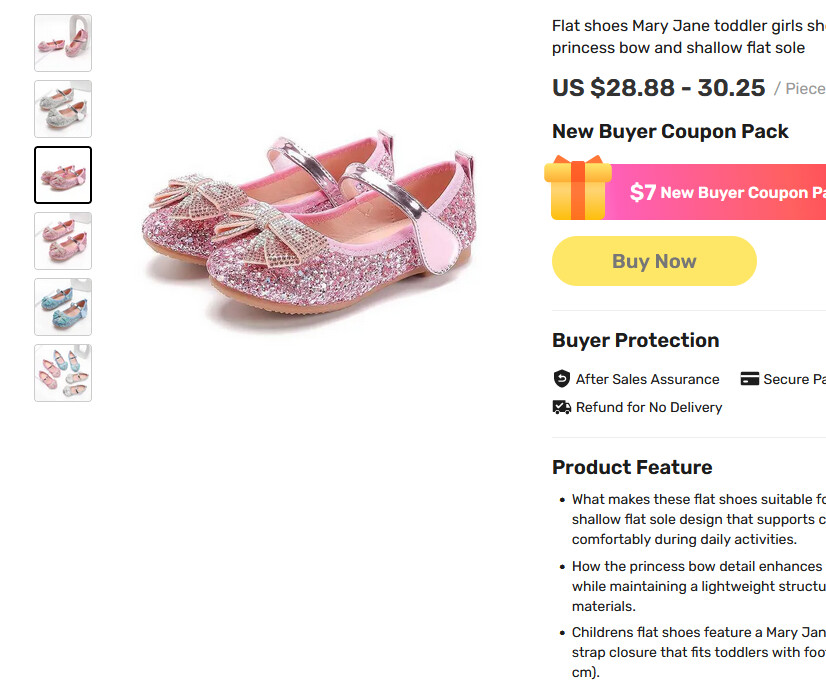
Task: Select the first thumbnail with white arch backdrop
Action: coord(63,43)
